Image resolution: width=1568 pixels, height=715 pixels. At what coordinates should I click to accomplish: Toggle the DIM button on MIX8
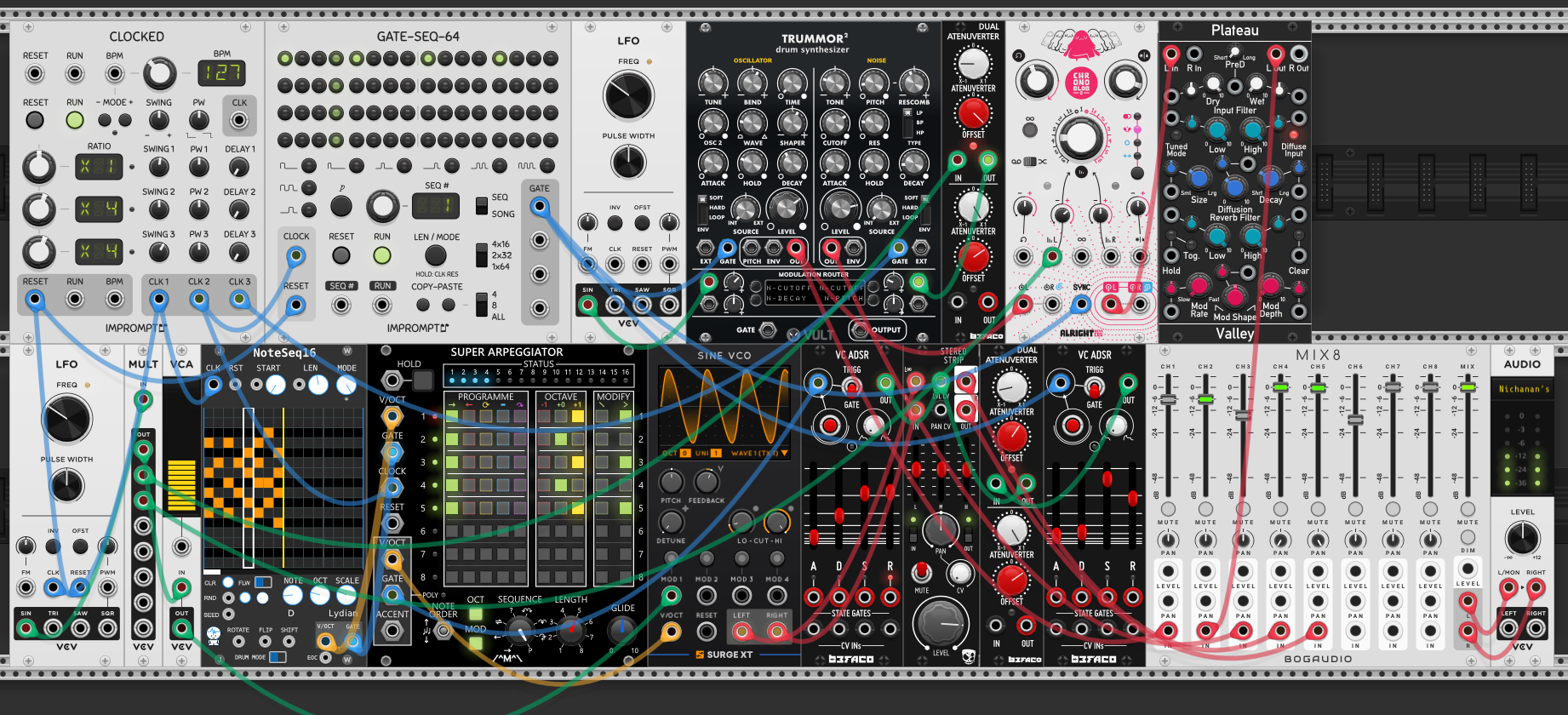click(1468, 537)
